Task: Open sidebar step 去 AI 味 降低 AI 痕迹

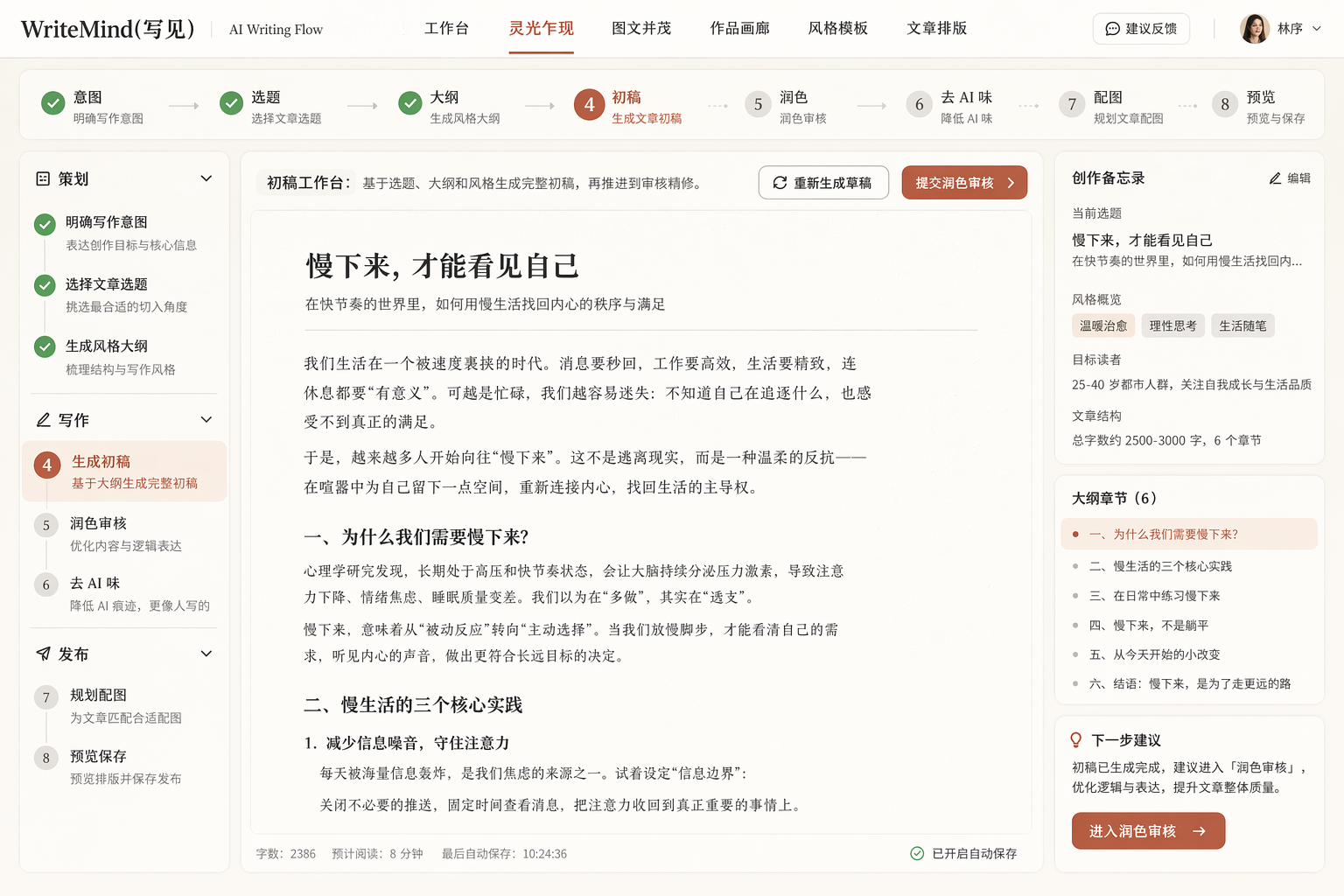Action: tap(124, 594)
